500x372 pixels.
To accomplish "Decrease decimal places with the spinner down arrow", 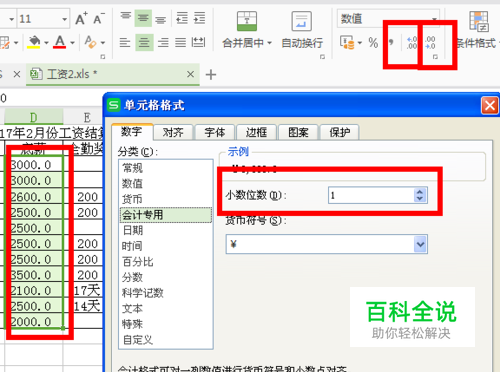I will click(420, 199).
